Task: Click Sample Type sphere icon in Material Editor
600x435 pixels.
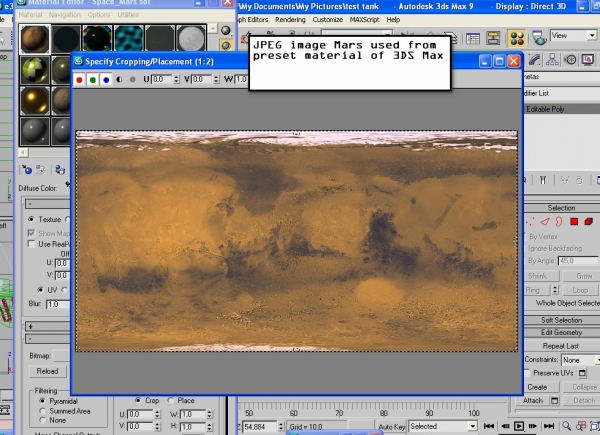Action: [226, 30]
